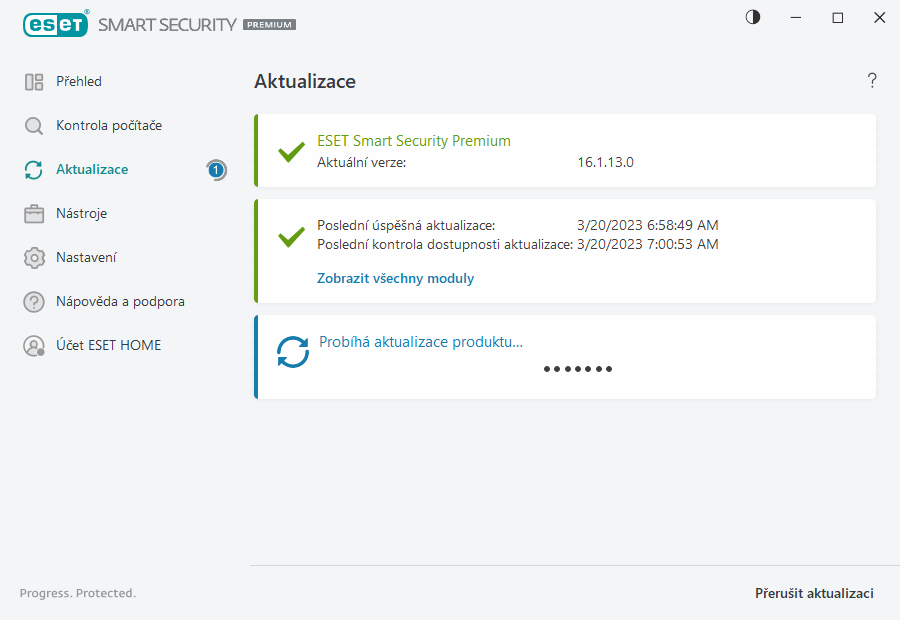900x620 pixels.
Task: Click the Kontrola počítače magnifier icon
Action: 34,126
